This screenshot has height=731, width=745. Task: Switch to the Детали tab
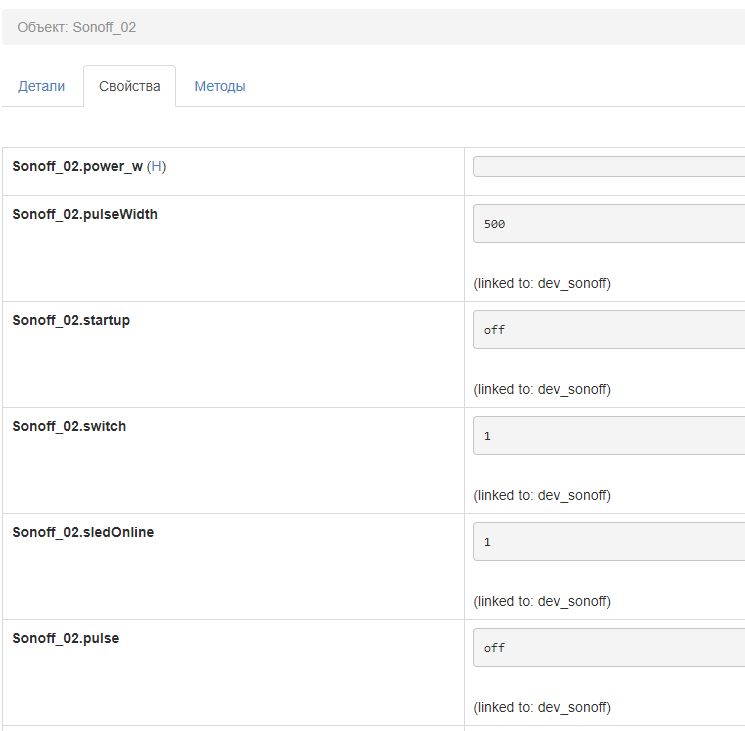(x=41, y=86)
